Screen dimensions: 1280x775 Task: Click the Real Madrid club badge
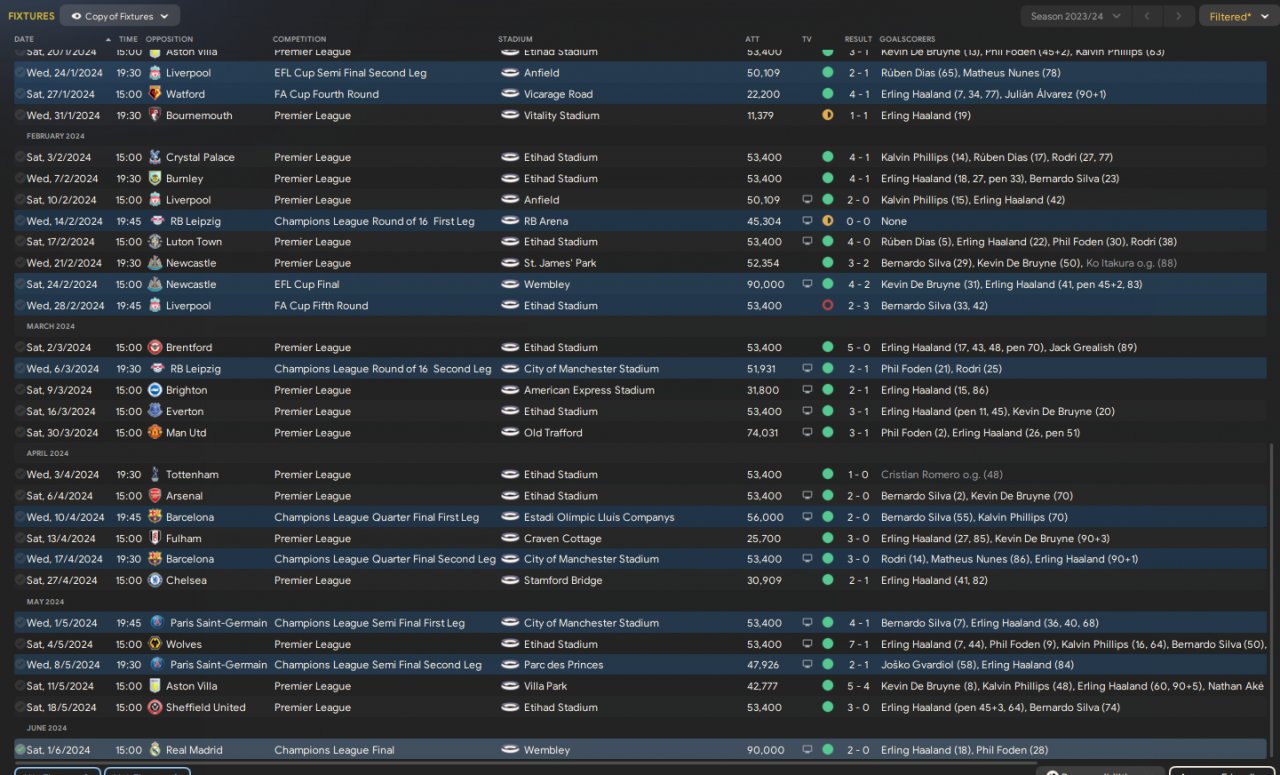coord(155,750)
